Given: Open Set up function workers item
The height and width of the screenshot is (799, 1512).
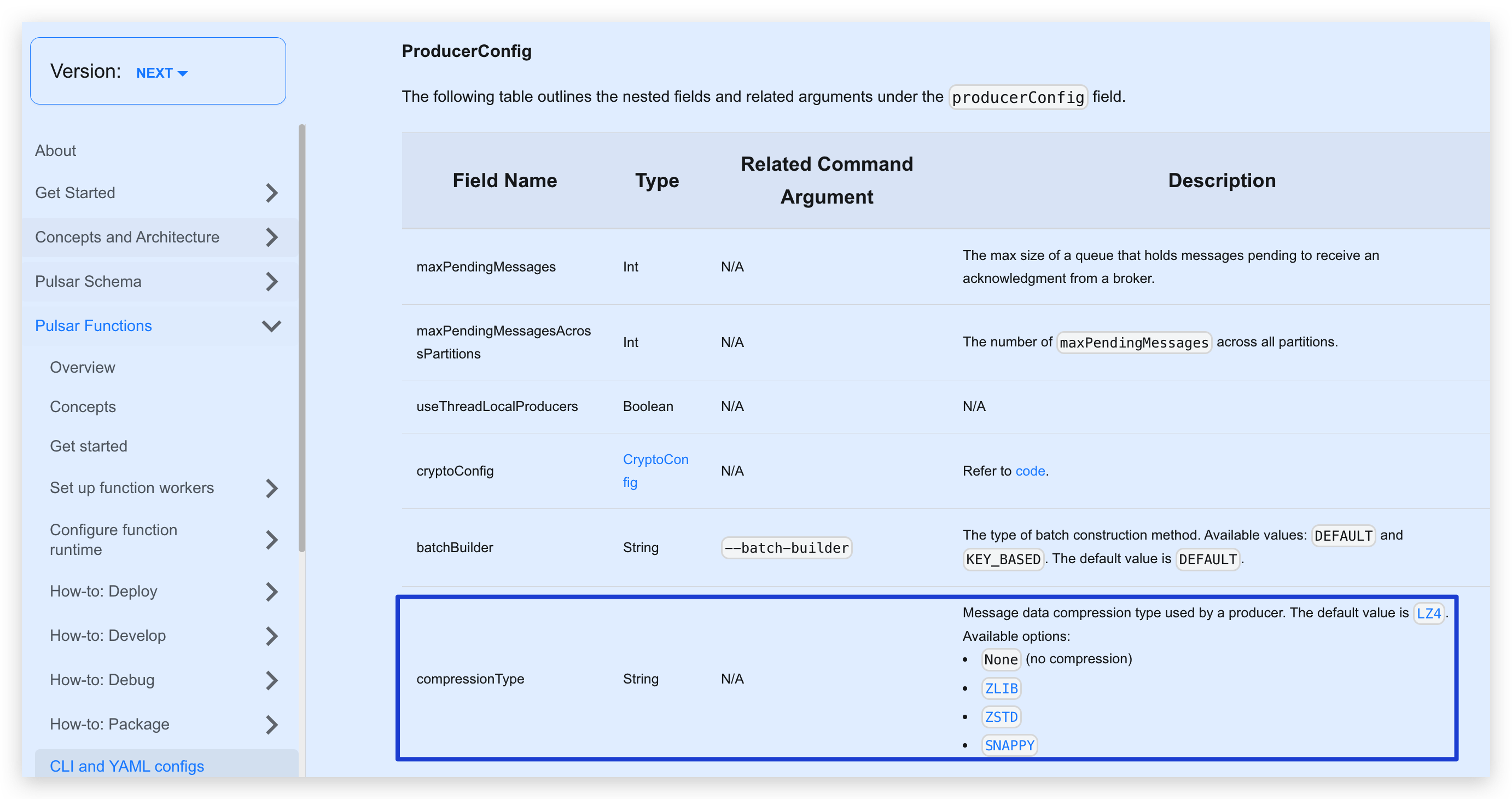Looking at the screenshot, I should coord(132,488).
